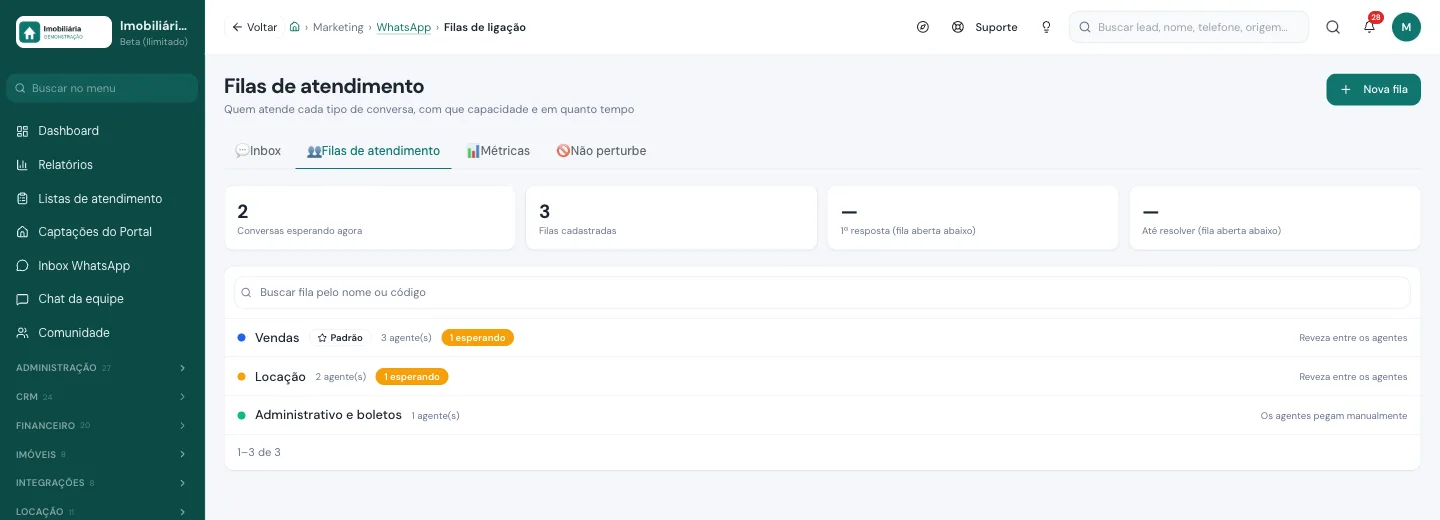Viewport: 1440px width, 520px height.
Task: Open the Locação queue row
Action: coord(822,377)
